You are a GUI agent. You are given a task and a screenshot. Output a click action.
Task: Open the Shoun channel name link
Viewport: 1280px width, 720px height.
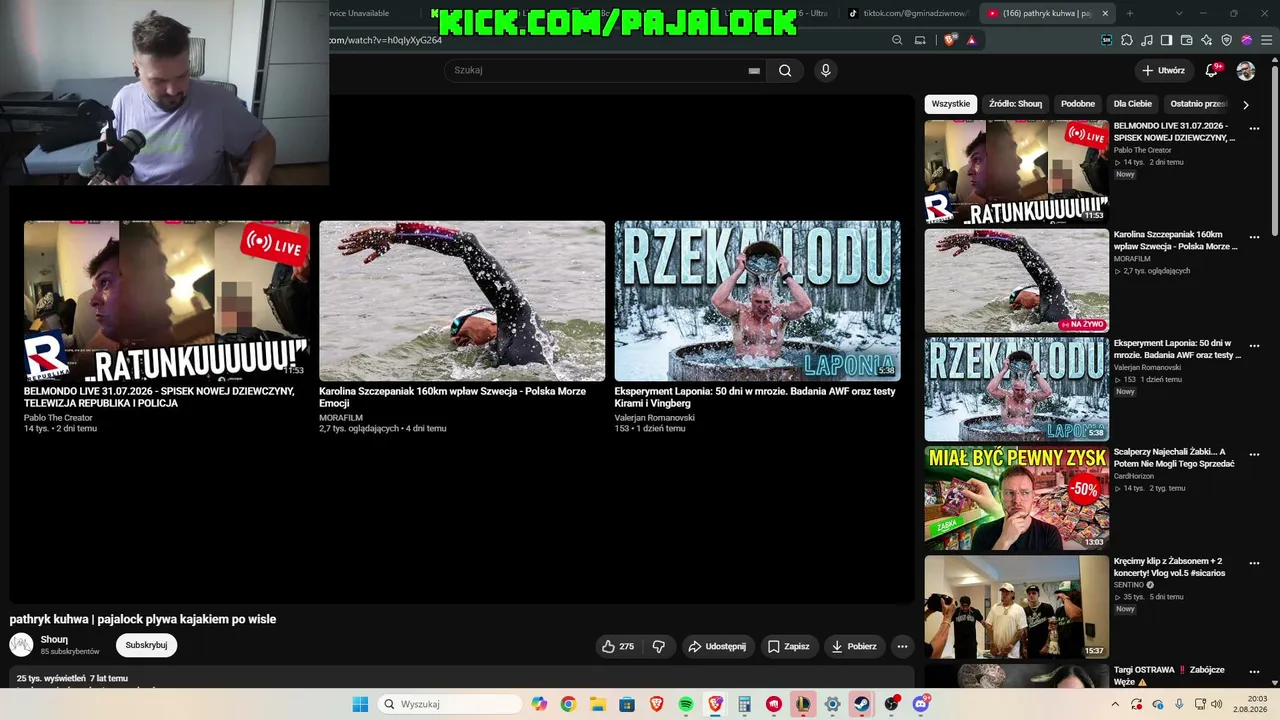tap(54, 640)
